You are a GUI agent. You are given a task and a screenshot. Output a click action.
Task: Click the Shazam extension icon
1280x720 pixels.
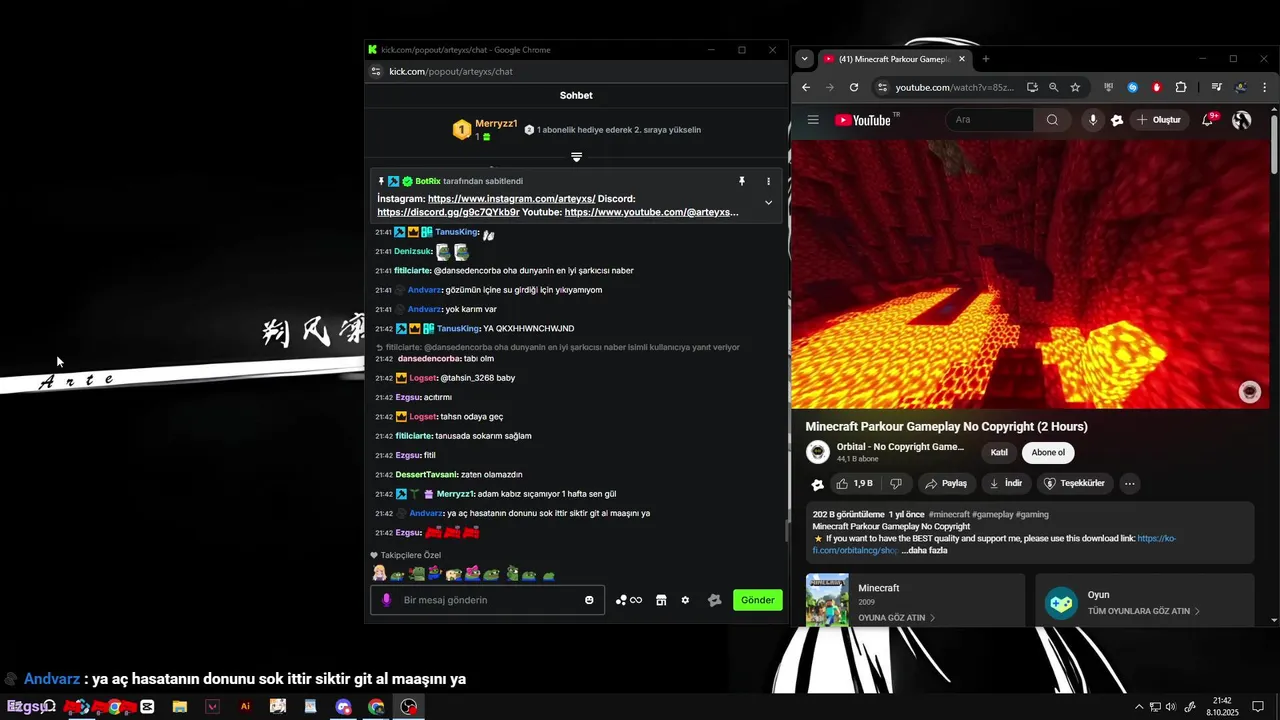[x=1133, y=87]
